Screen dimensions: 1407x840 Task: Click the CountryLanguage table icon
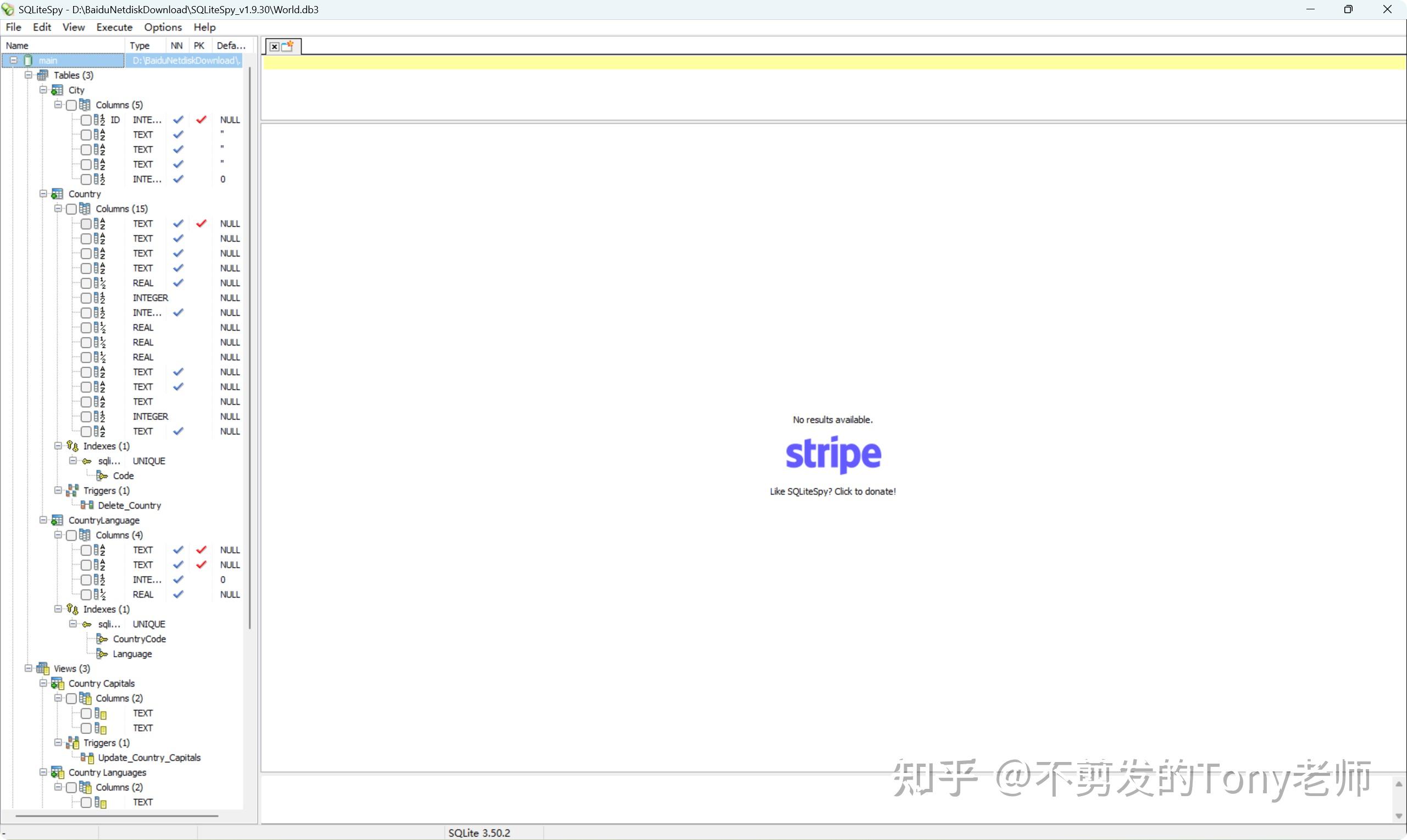point(57,520)
